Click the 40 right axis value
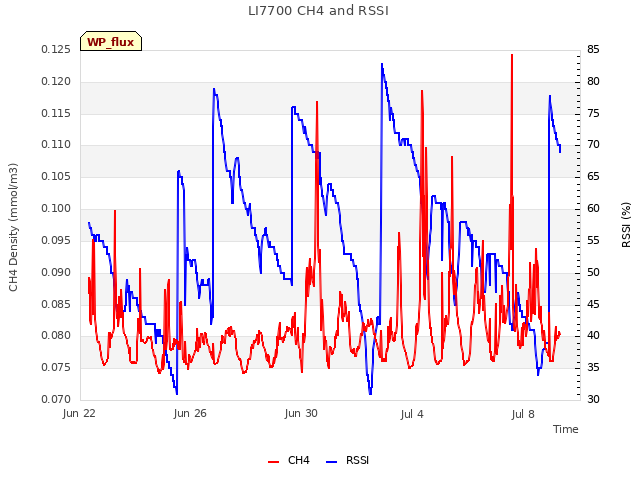 click(x=593, y=336)
